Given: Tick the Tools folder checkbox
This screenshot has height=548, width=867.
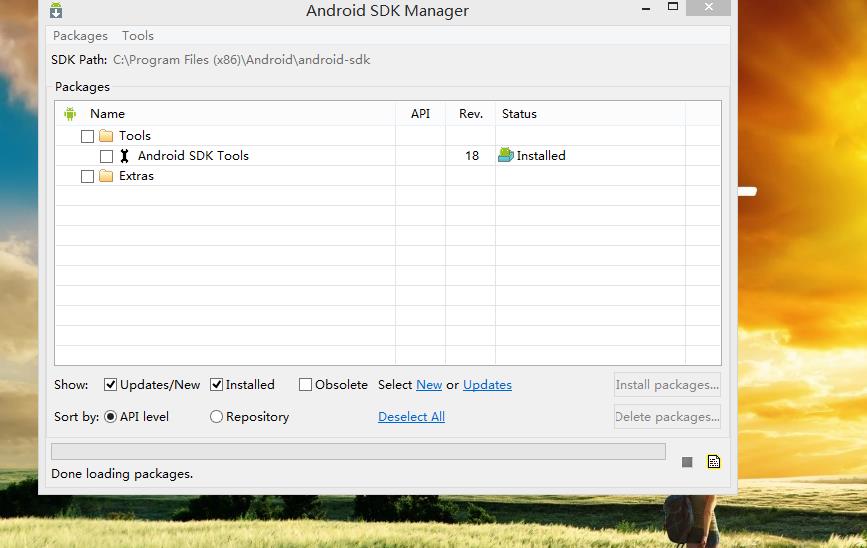Looking at the screenshot, I should [87, 136].
